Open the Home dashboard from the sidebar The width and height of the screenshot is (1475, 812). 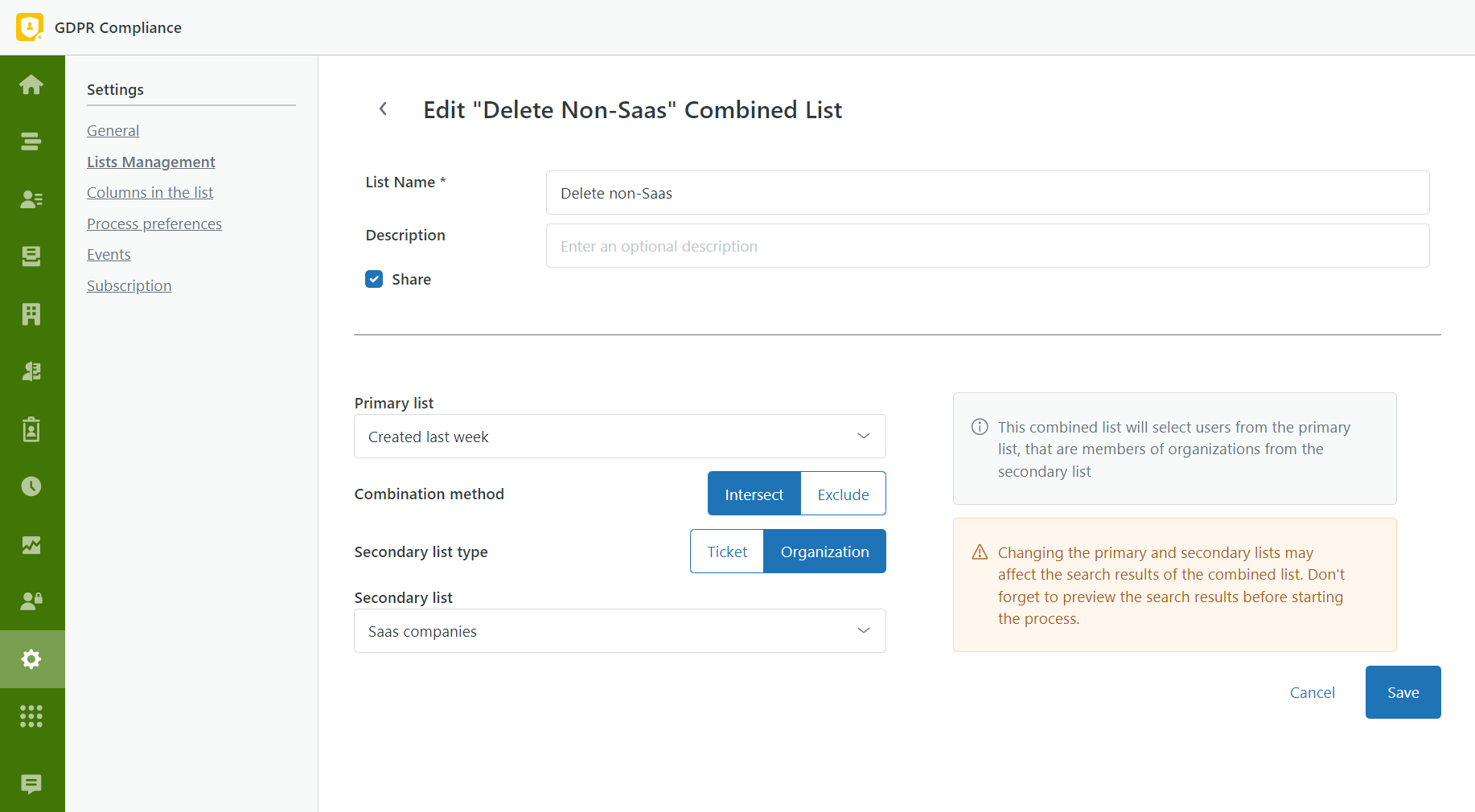[x=31, y=84]
